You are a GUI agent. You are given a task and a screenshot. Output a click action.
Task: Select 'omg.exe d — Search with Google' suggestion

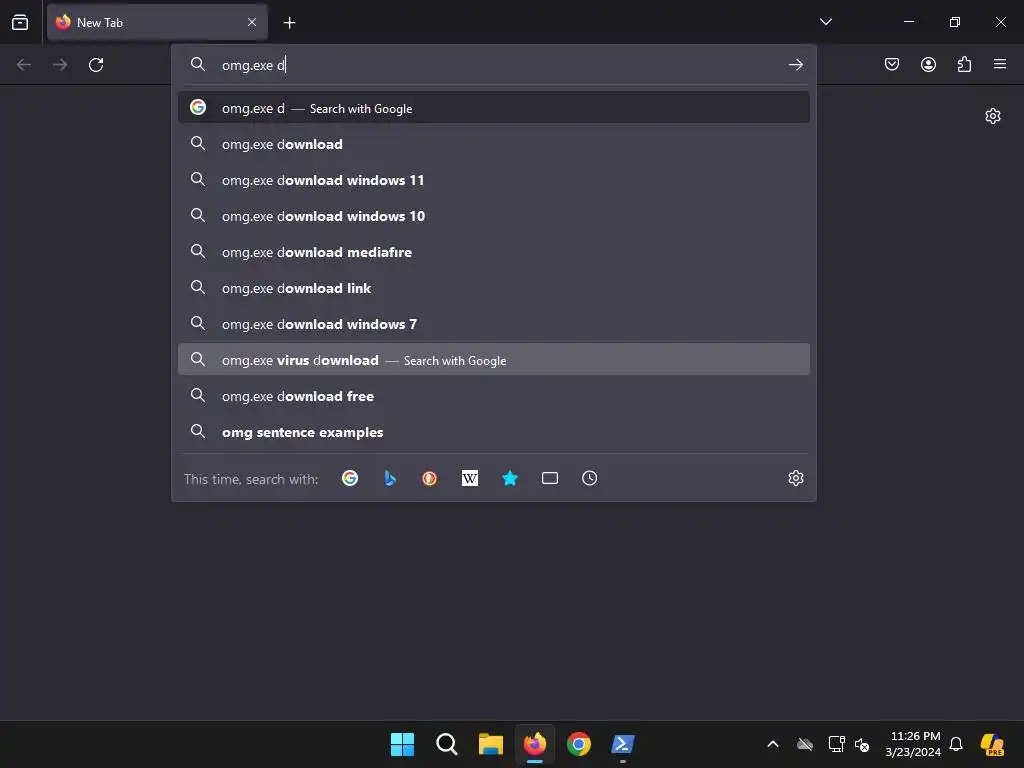pos(494,108)
